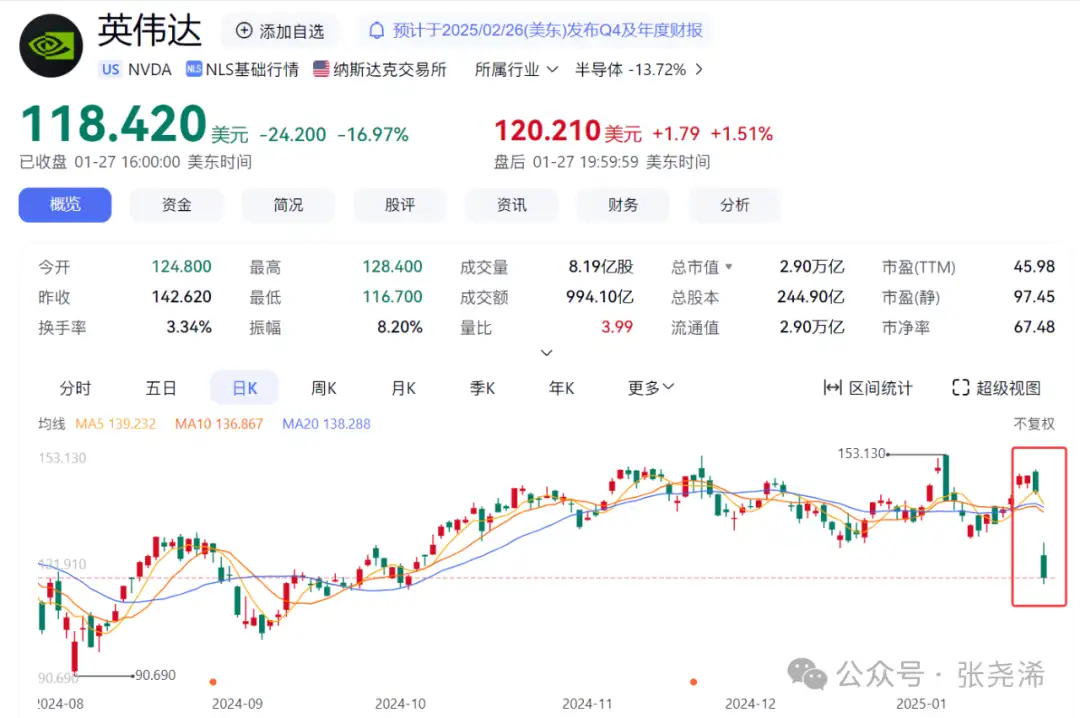Select the 年K chart period

(561, 389)
